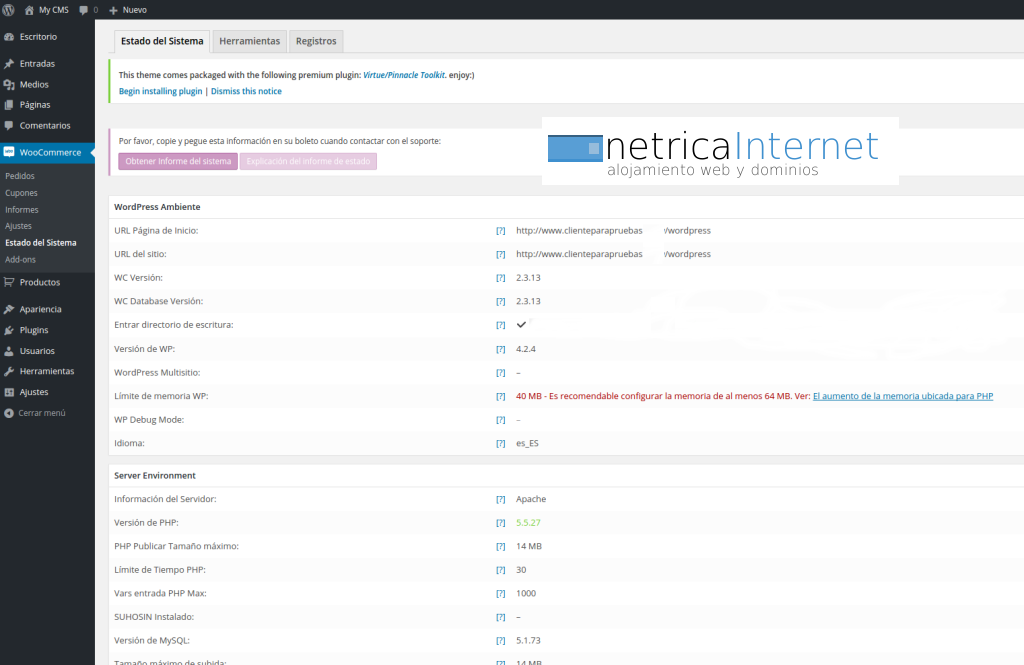
Task: Open Ajustes in WooCommerce submenu
Action: (x=18, y=226)
